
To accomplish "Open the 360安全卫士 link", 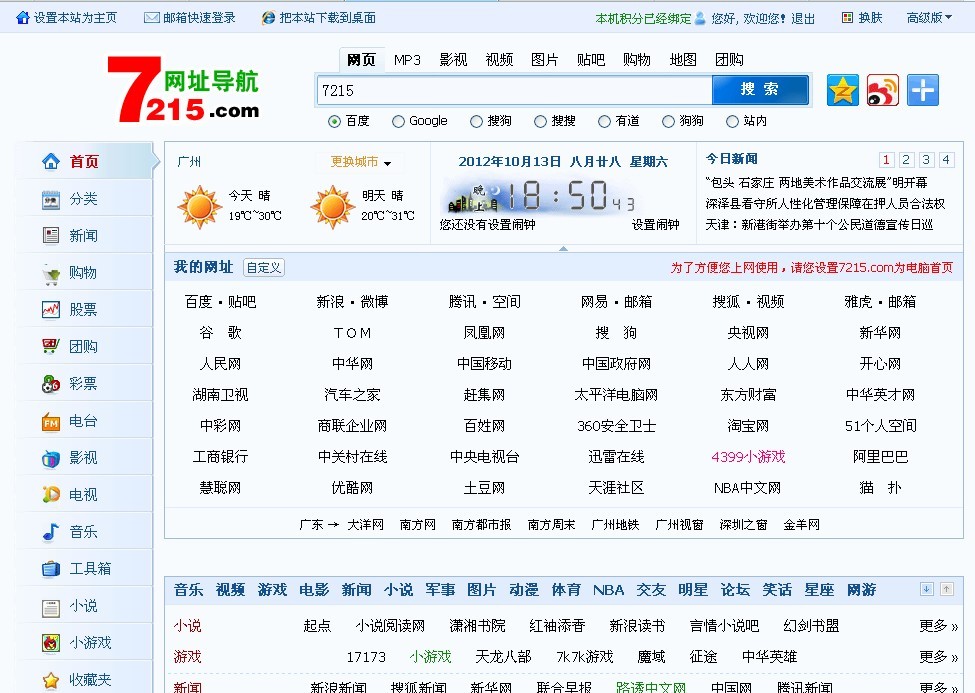I will tap(616, 426).
